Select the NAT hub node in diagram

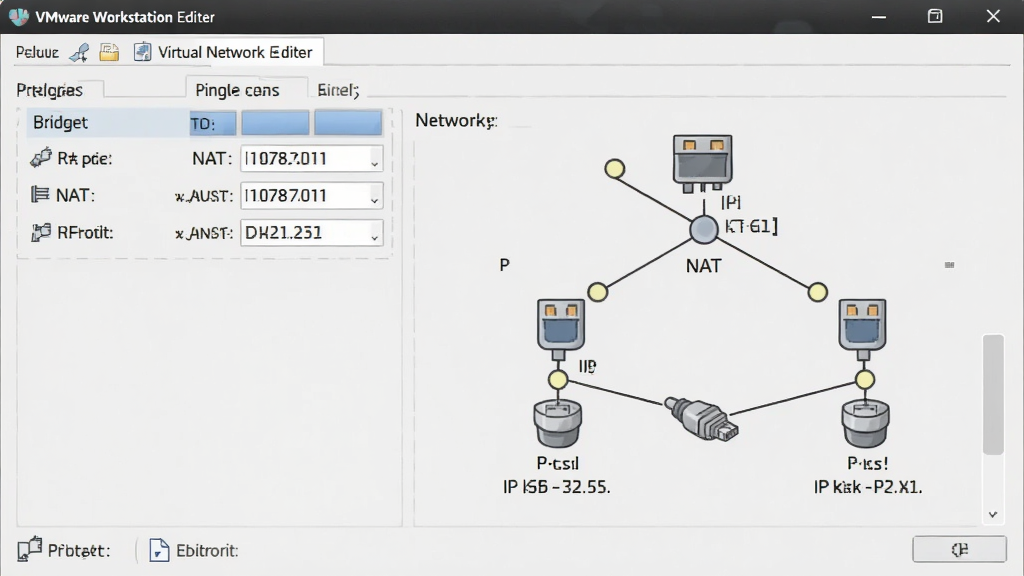(704, 229)
